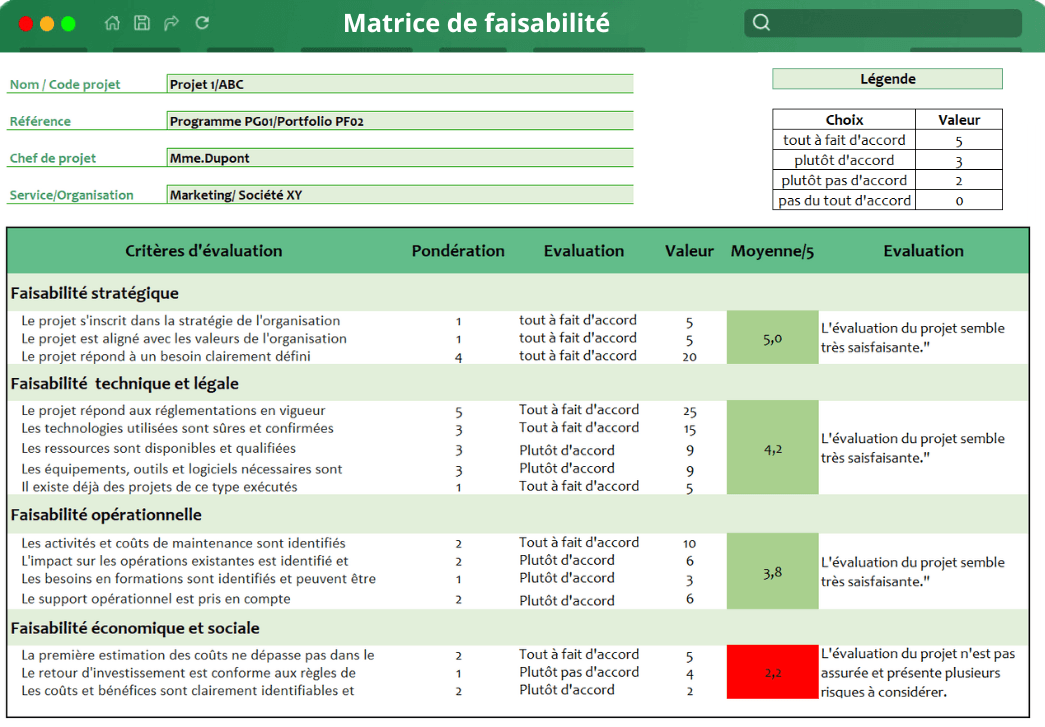Select the green 5,0 average cell

click(x=771, y=338)
